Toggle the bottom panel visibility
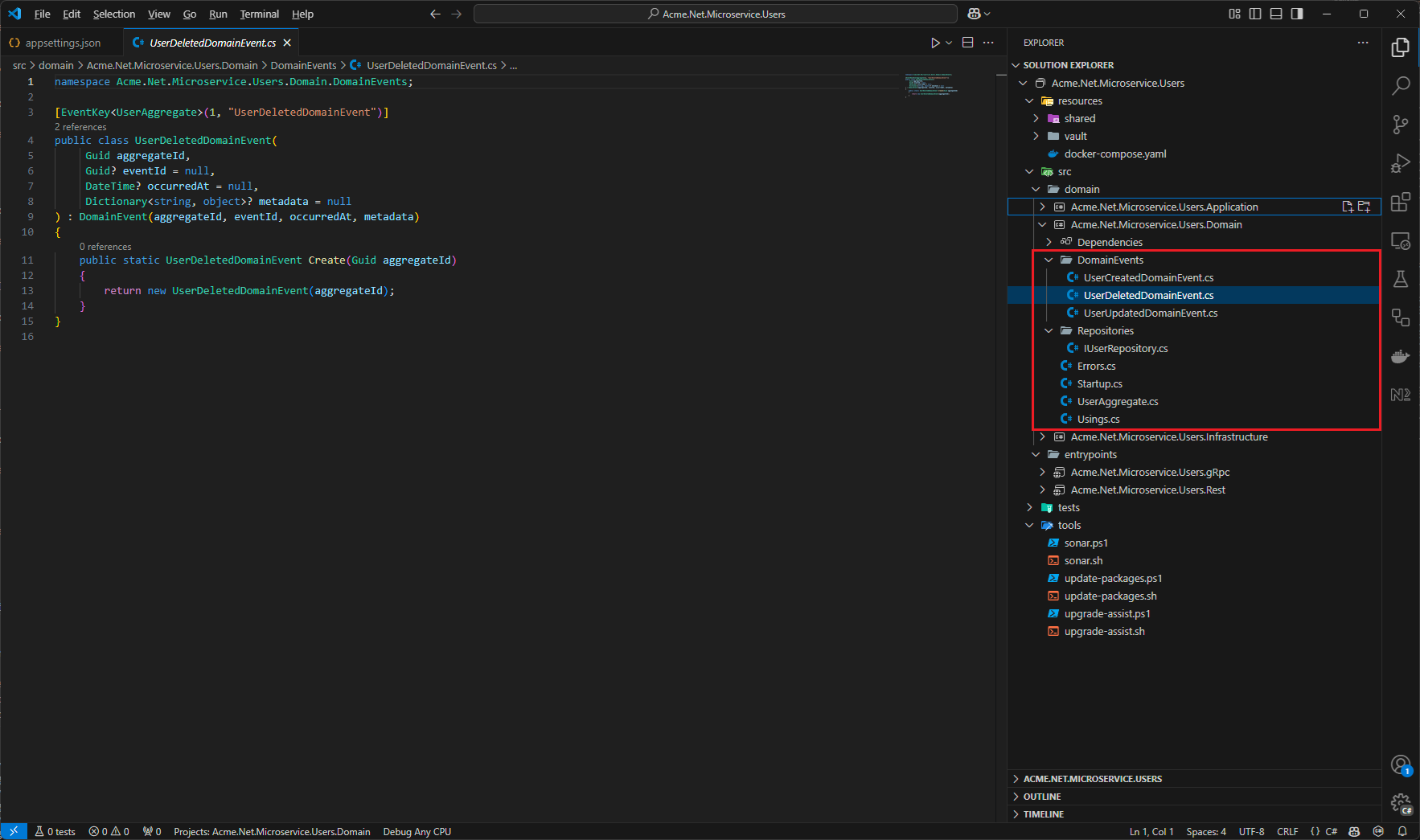This screenshot has width=1420, height=840. point(1276,14)
